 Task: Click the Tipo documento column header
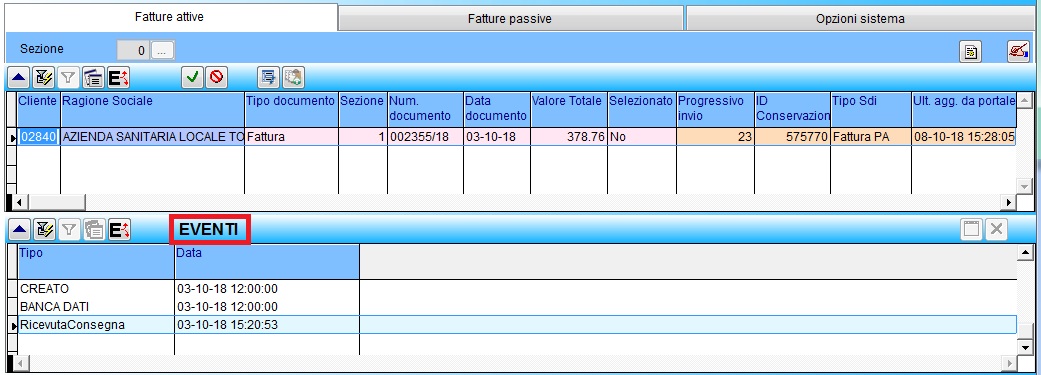[291, 109]
